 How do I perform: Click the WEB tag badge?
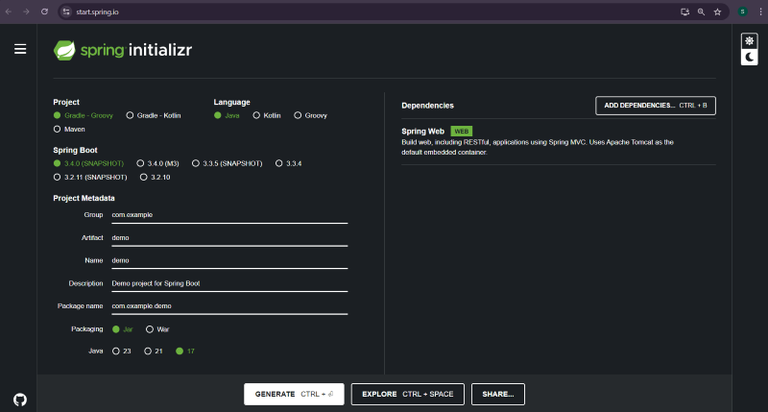tap(461, 131)
